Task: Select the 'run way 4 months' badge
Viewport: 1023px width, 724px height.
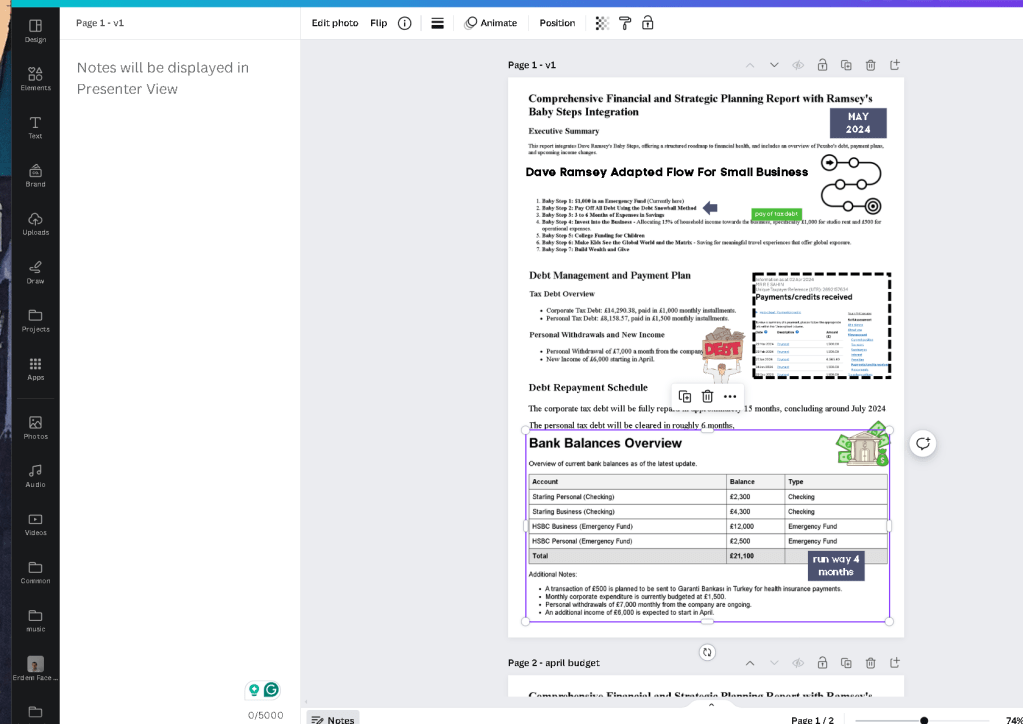Action: click(x=836, y=566)
